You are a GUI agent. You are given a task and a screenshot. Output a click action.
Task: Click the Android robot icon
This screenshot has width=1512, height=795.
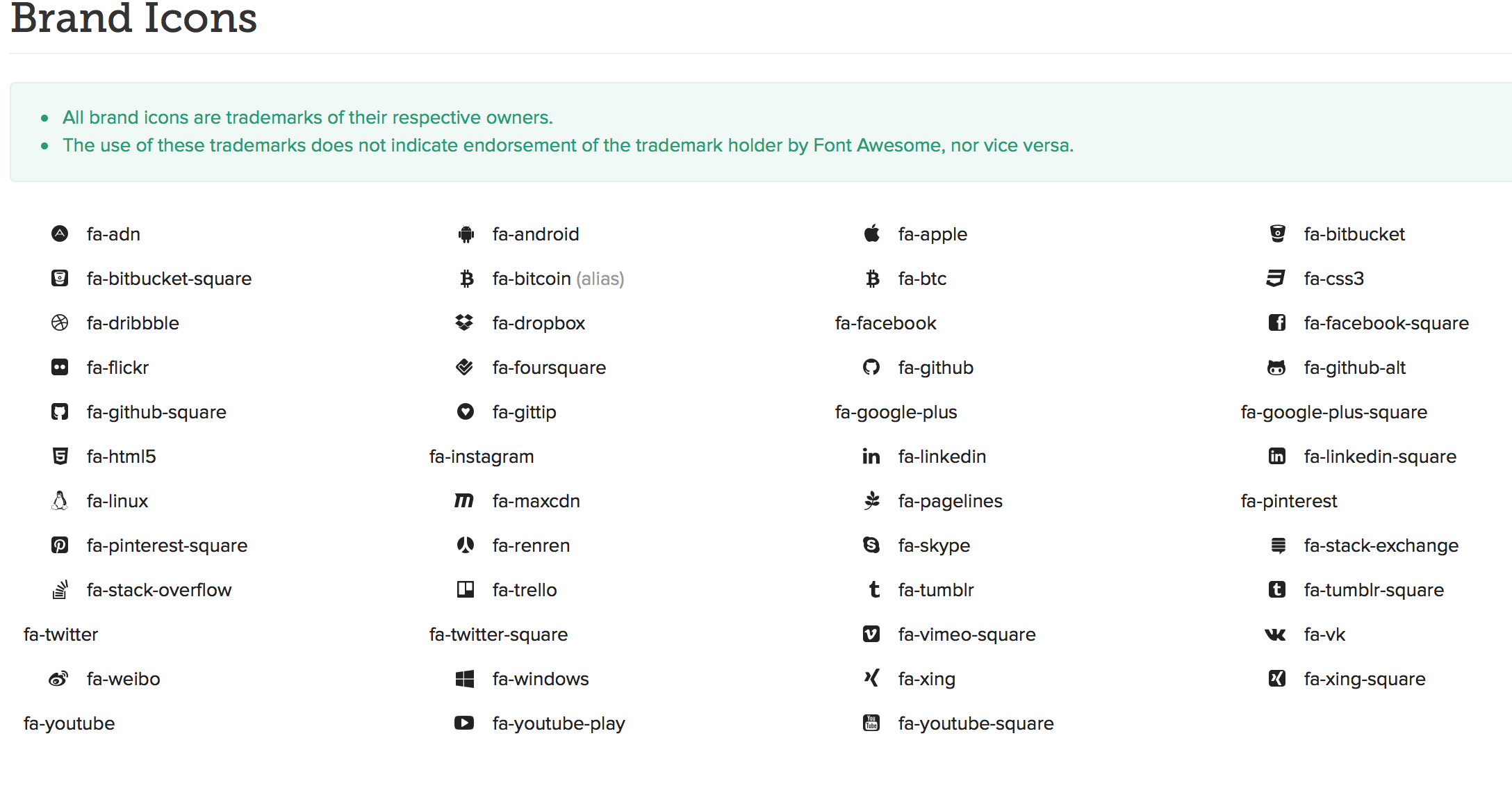[465, 233]
